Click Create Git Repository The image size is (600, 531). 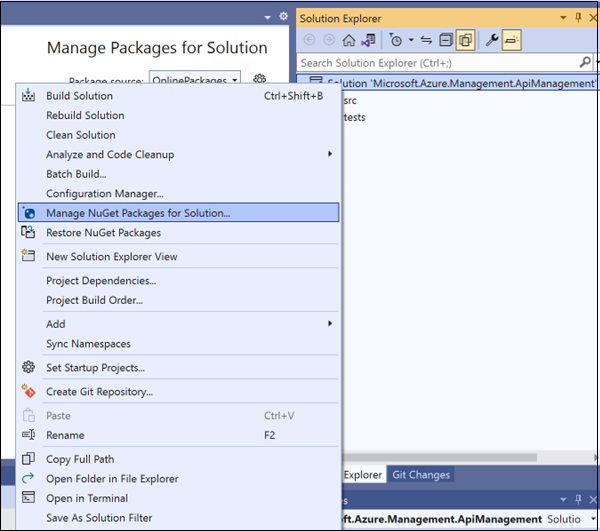(x=178, y=392)
